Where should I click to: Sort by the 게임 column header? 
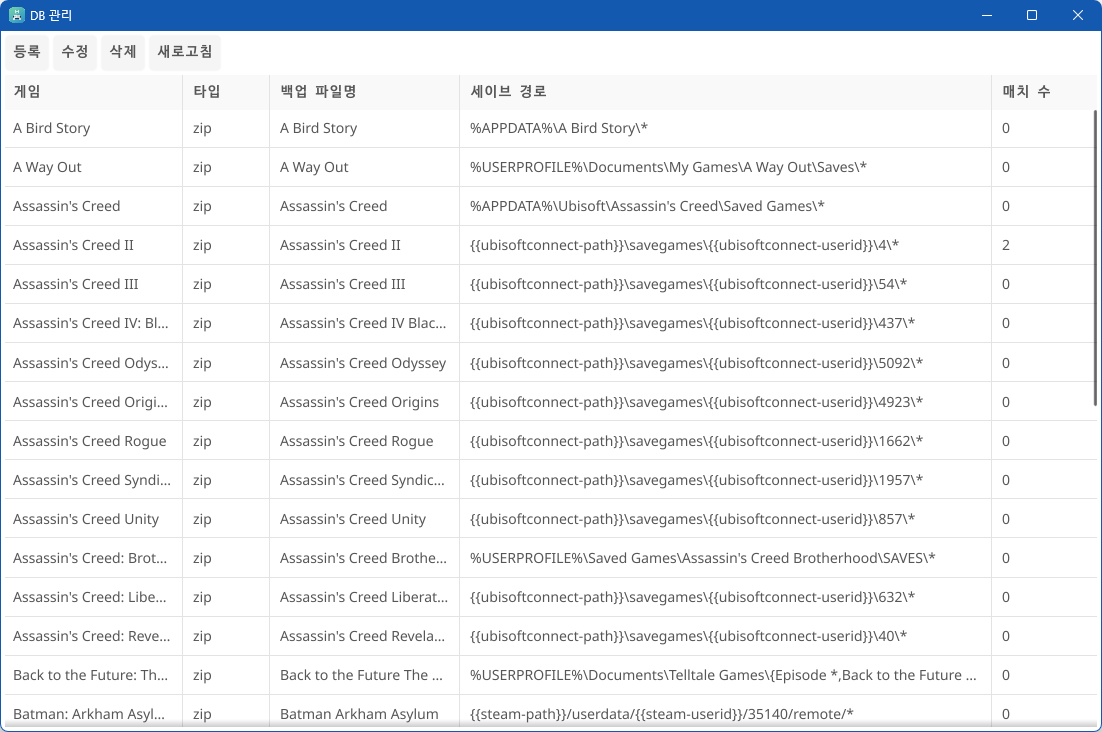[x=93, y=91]
